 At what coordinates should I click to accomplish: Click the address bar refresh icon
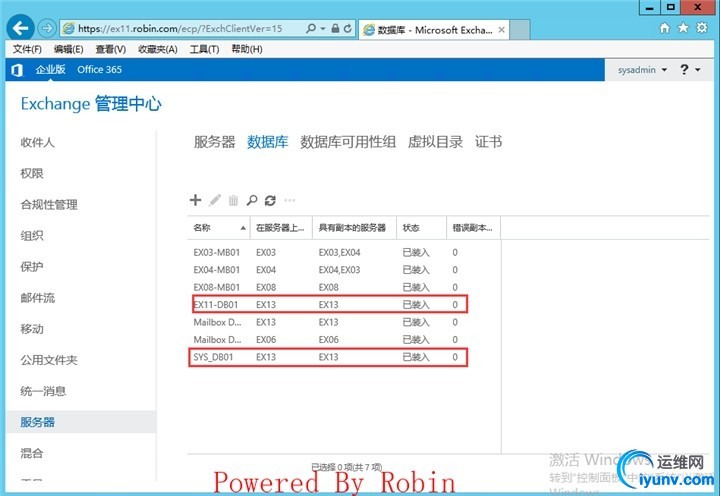coord(348,28)
